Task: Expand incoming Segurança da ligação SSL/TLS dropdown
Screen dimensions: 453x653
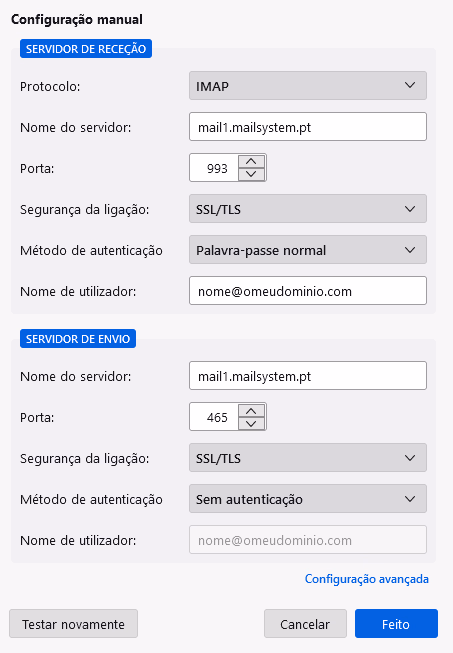Action: pyautogui.click(x=308, y=209)
